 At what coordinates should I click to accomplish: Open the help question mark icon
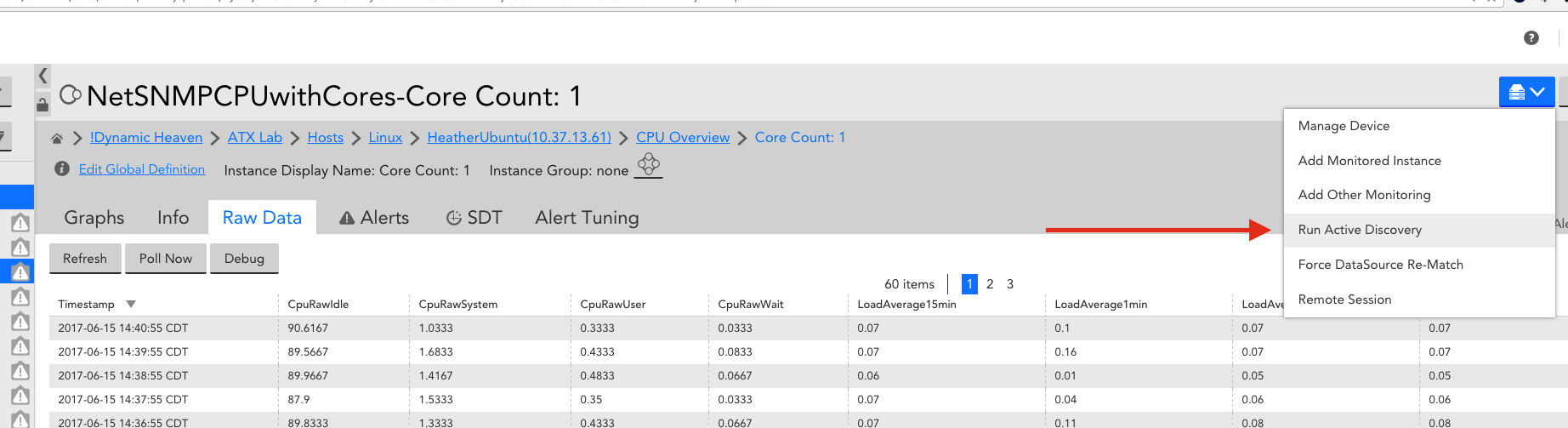[1531, 37]
